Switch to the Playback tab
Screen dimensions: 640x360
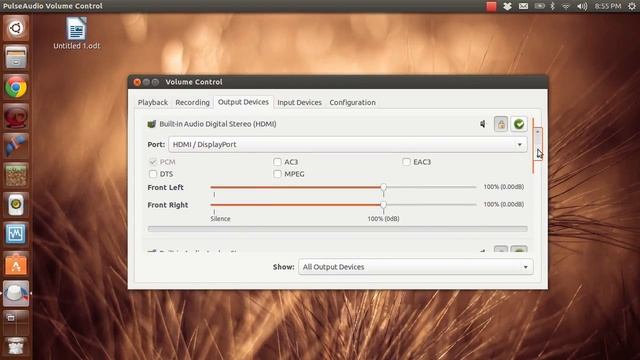[153, 102]
